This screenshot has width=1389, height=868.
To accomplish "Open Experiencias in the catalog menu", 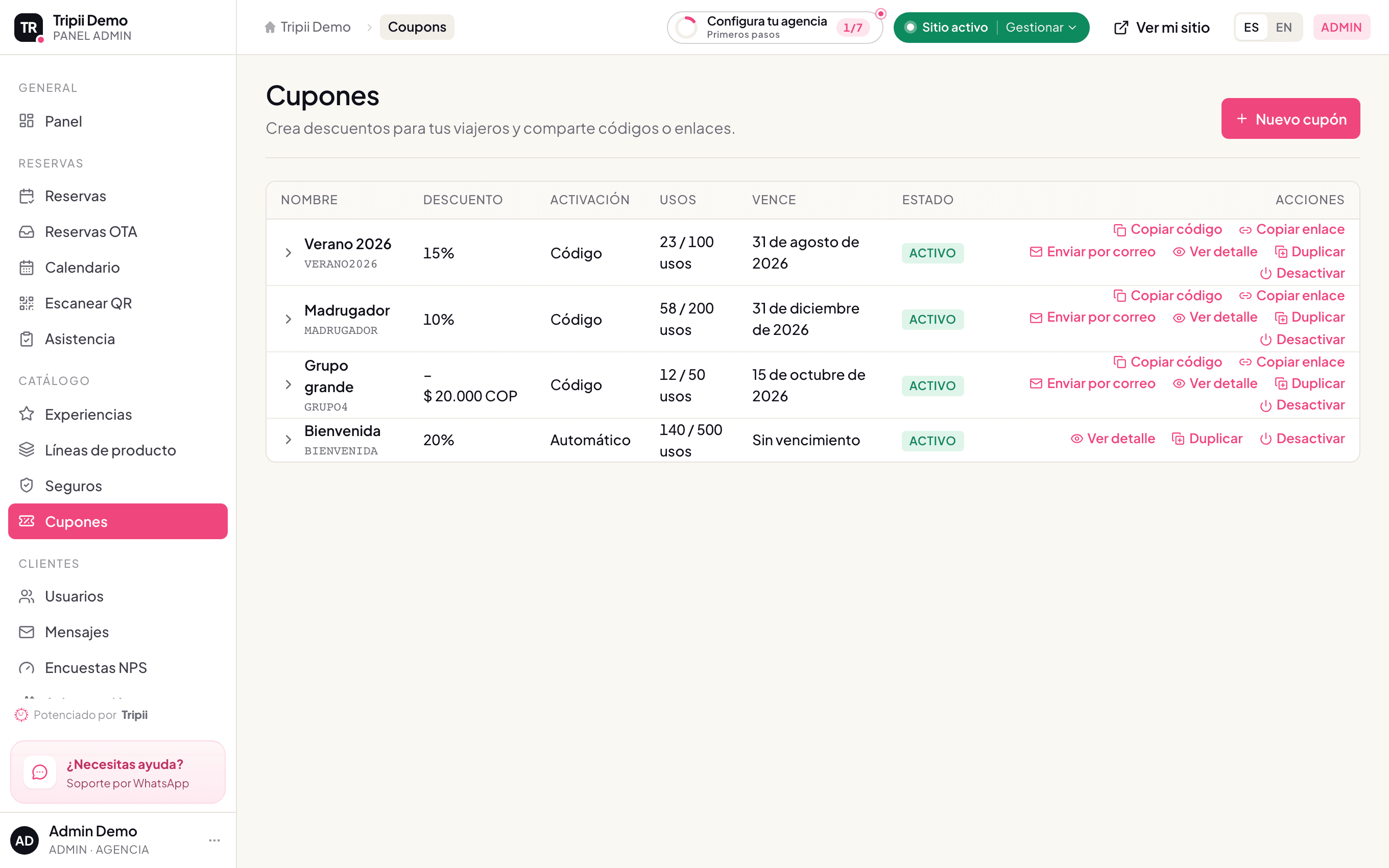I will pos(117,414).
